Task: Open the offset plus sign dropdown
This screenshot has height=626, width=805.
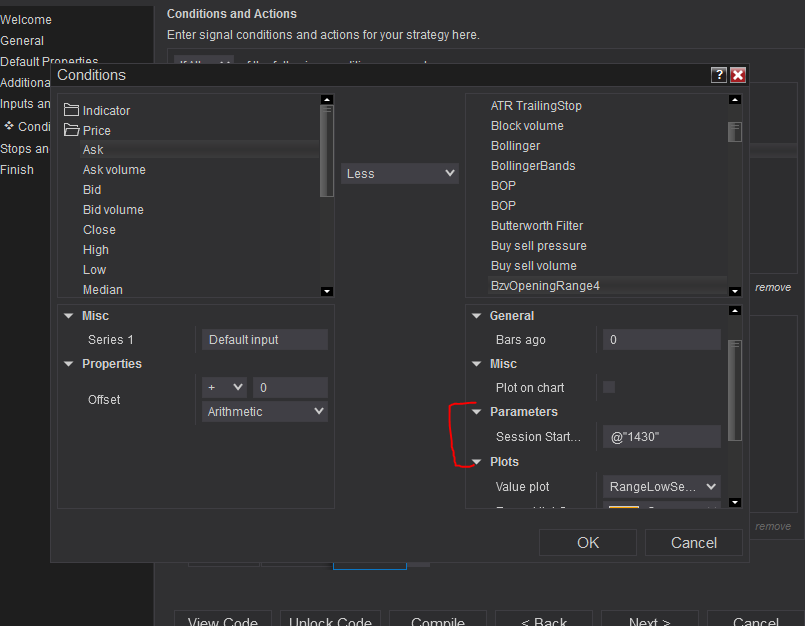Action: pos(224,388)
